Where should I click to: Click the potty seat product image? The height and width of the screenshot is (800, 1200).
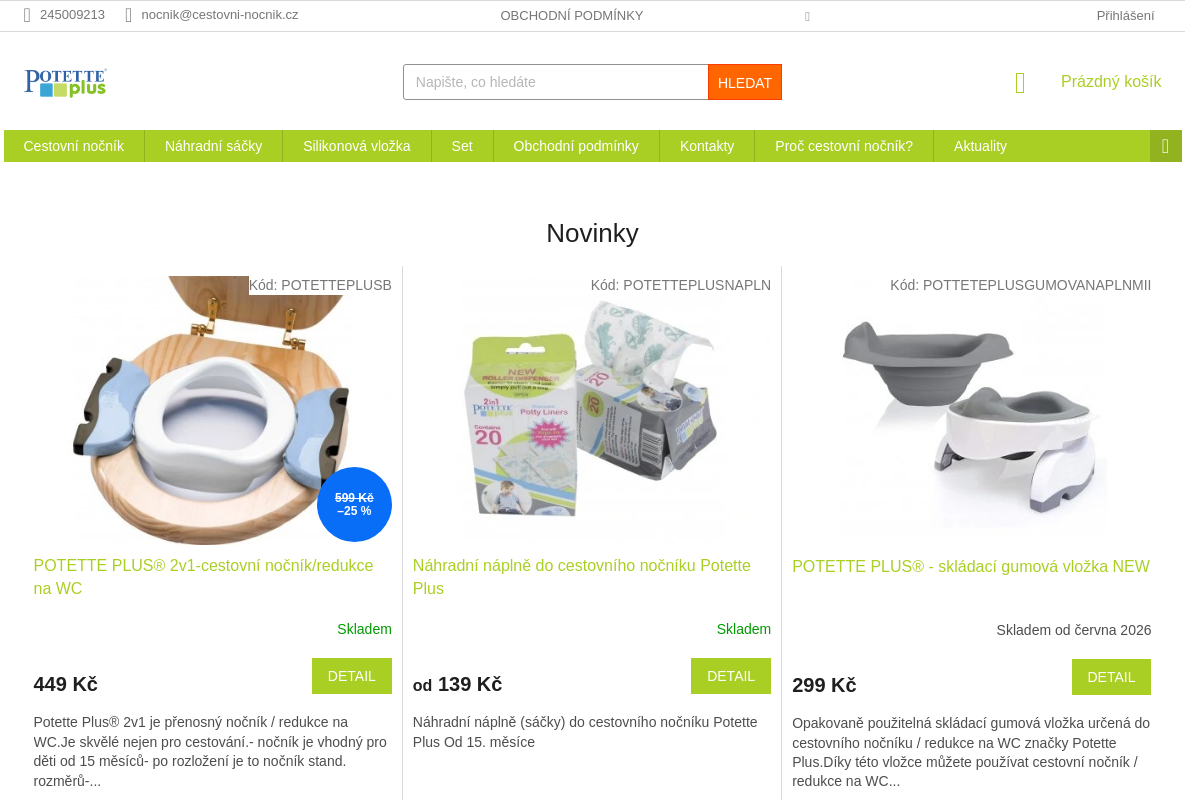coord(212,409)
